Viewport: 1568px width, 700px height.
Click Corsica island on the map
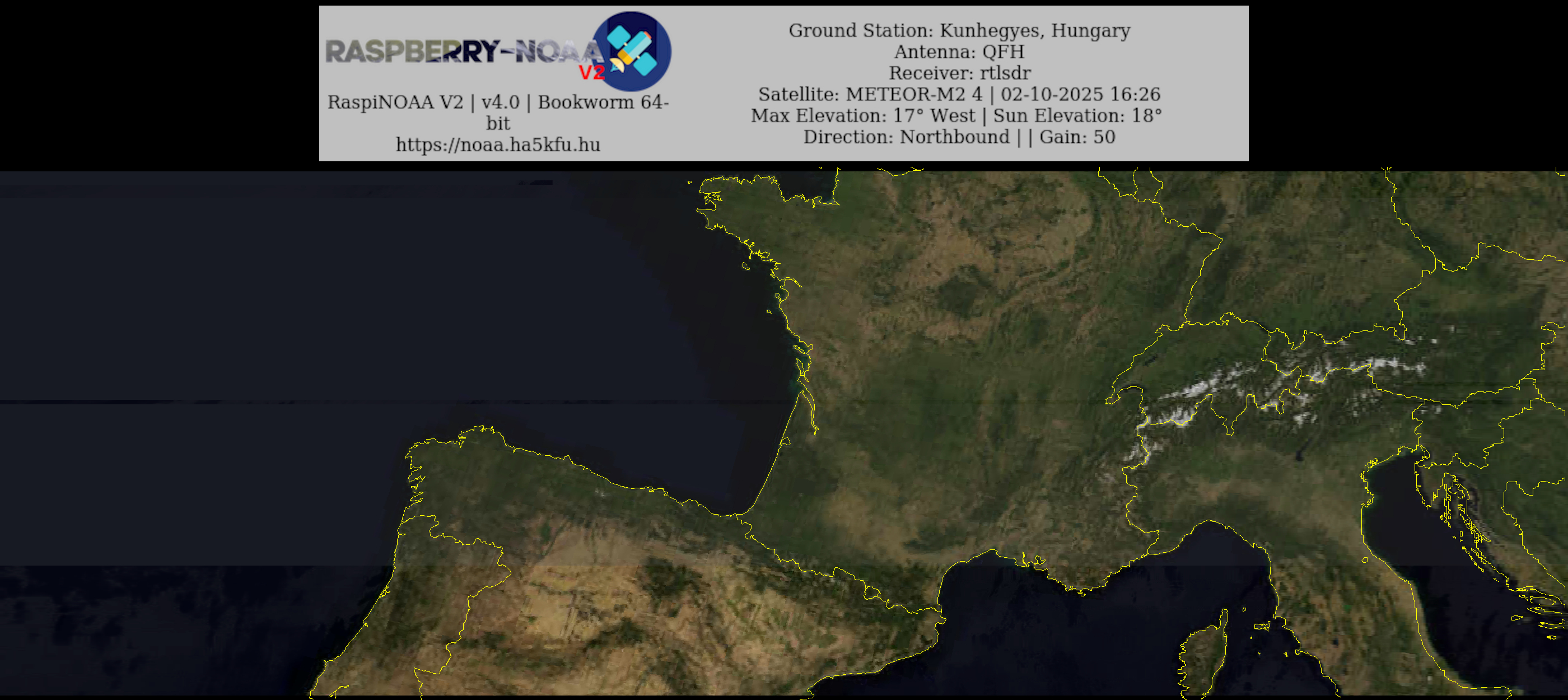pos(1205,660)
